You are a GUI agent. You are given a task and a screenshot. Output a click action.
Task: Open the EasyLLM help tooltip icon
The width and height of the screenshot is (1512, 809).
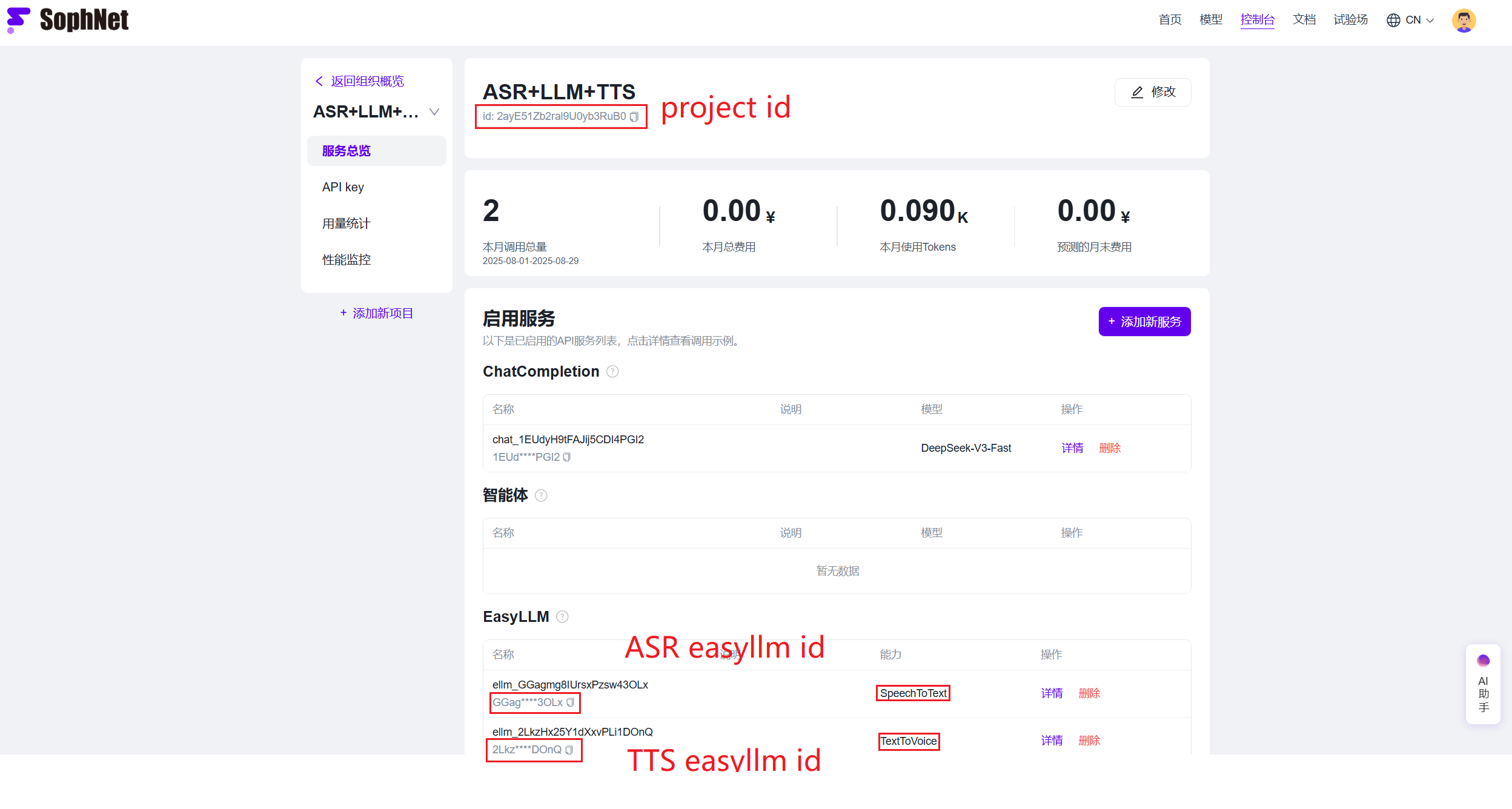pyautogui.click(x=562, y=617)
